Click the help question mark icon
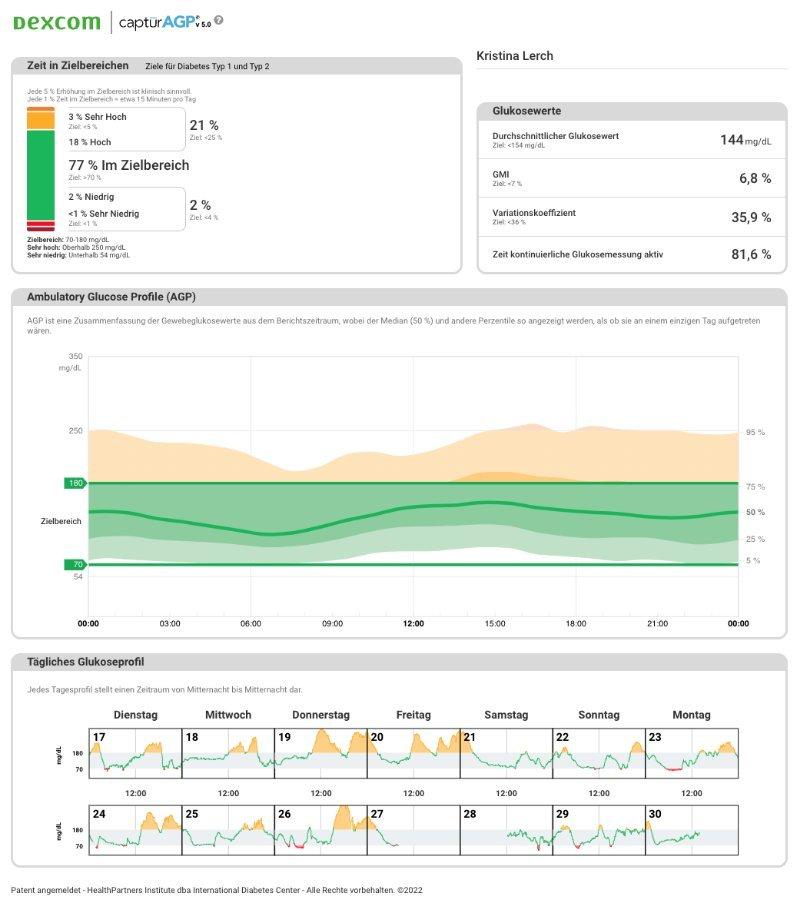Screen dimensions: 800x910 (219, 20)
